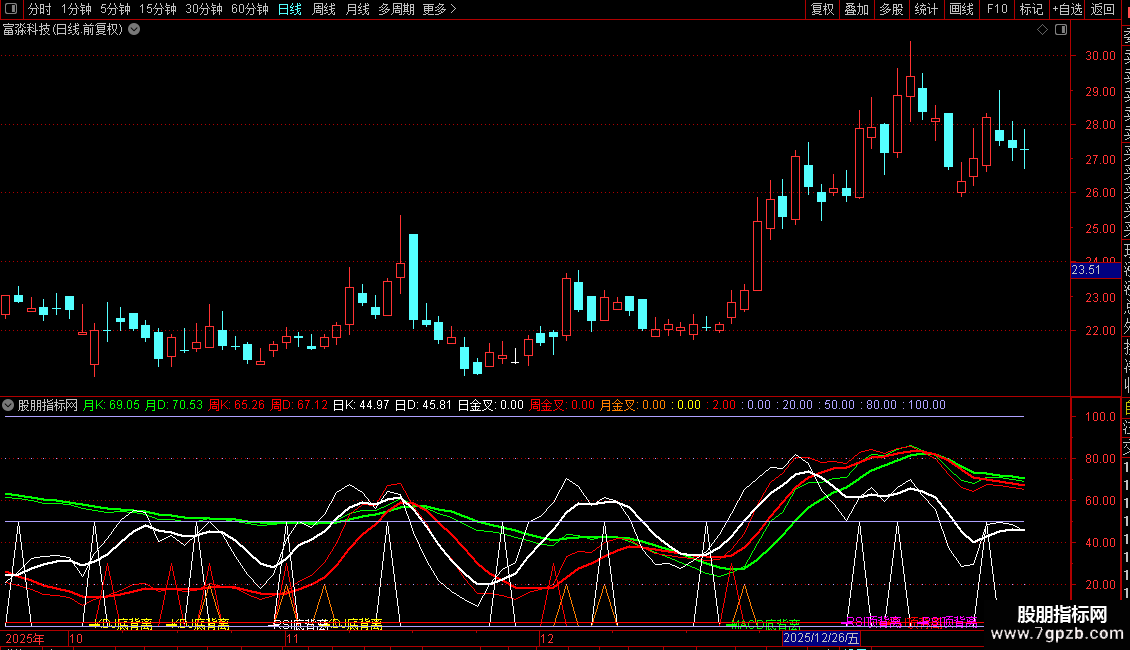Open the 富淼科技 chart settings dropdown arrow
This screenshot has width=1130, height=650.
coord(134,30)
